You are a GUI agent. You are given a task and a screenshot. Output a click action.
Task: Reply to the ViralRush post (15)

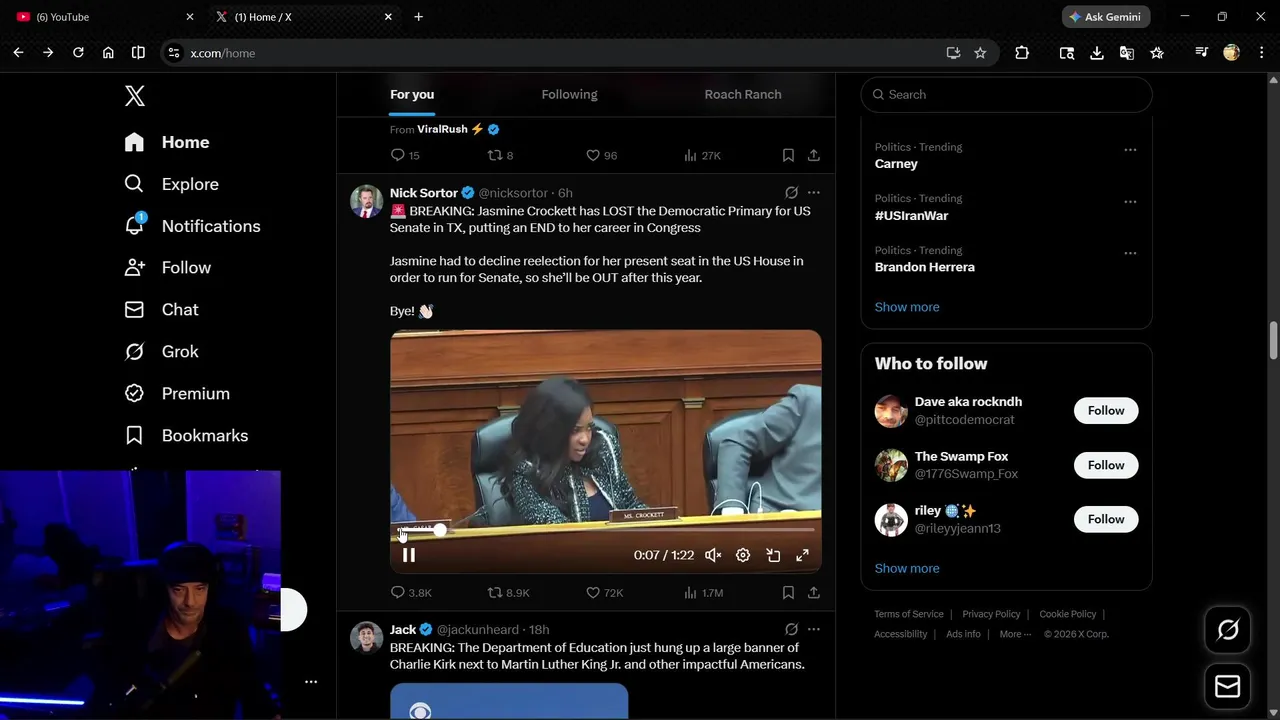tap(405, 155)
